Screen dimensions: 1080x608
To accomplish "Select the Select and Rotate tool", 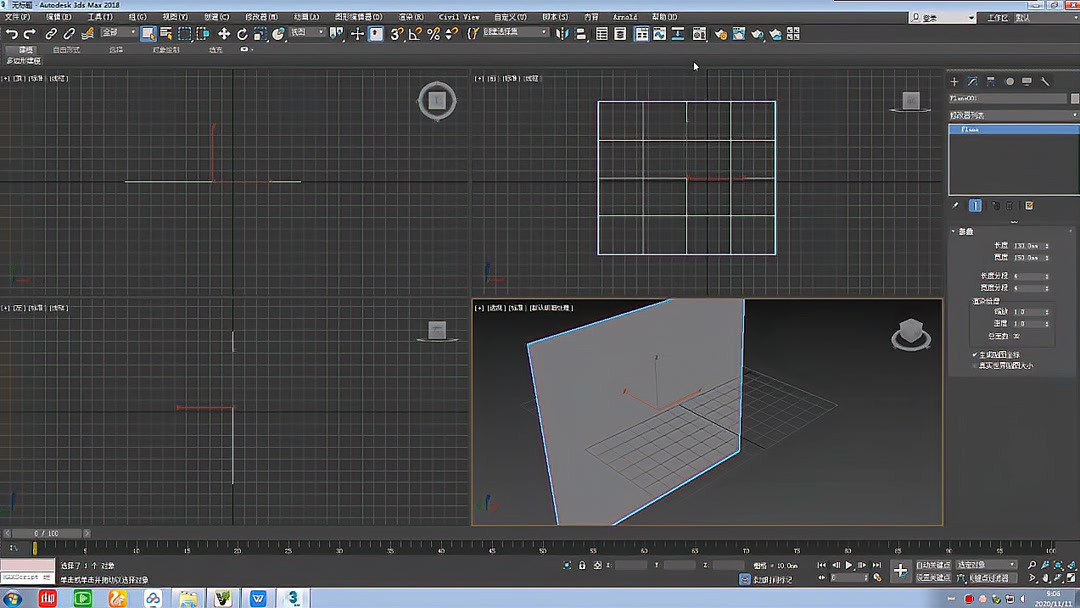I will (243, 34).
